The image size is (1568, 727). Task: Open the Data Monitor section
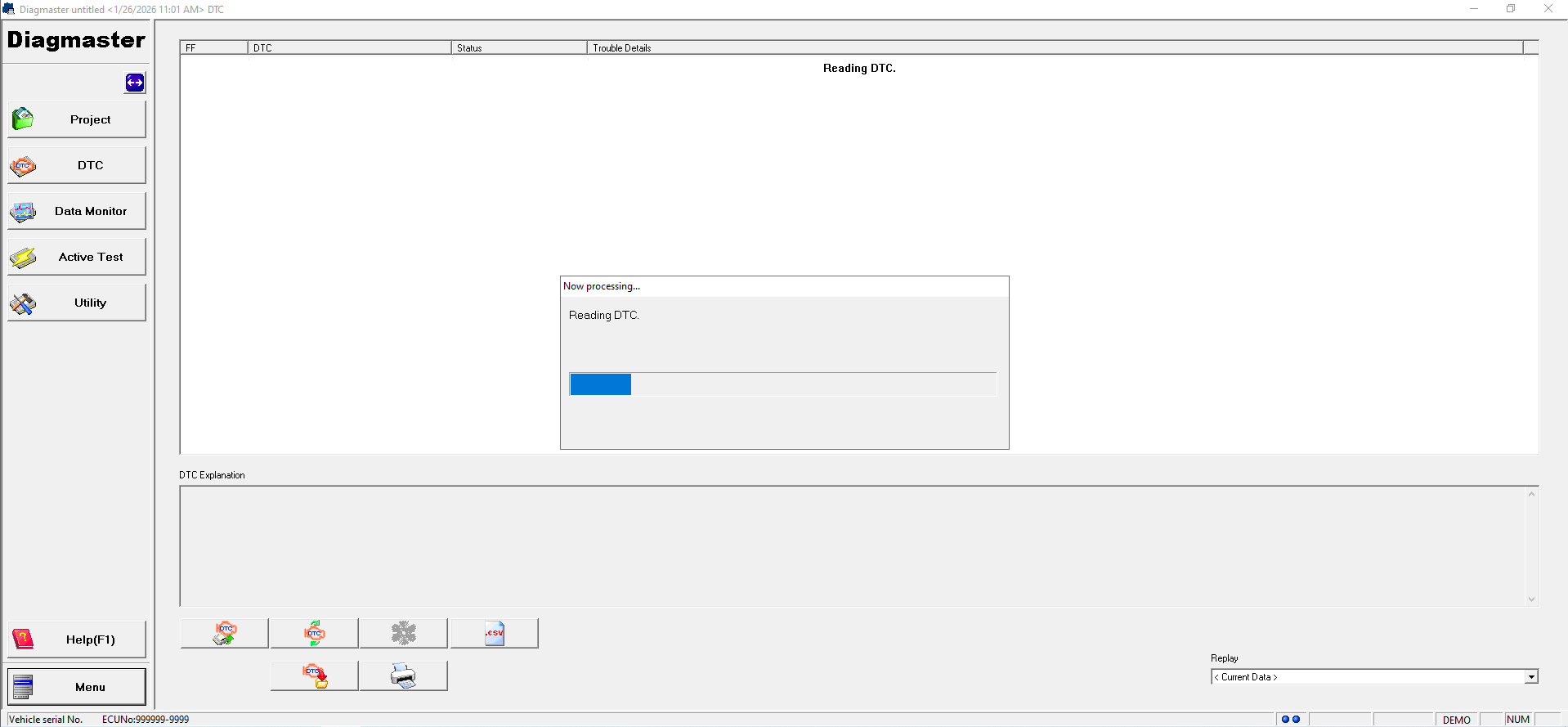click(x=77, y=211)
